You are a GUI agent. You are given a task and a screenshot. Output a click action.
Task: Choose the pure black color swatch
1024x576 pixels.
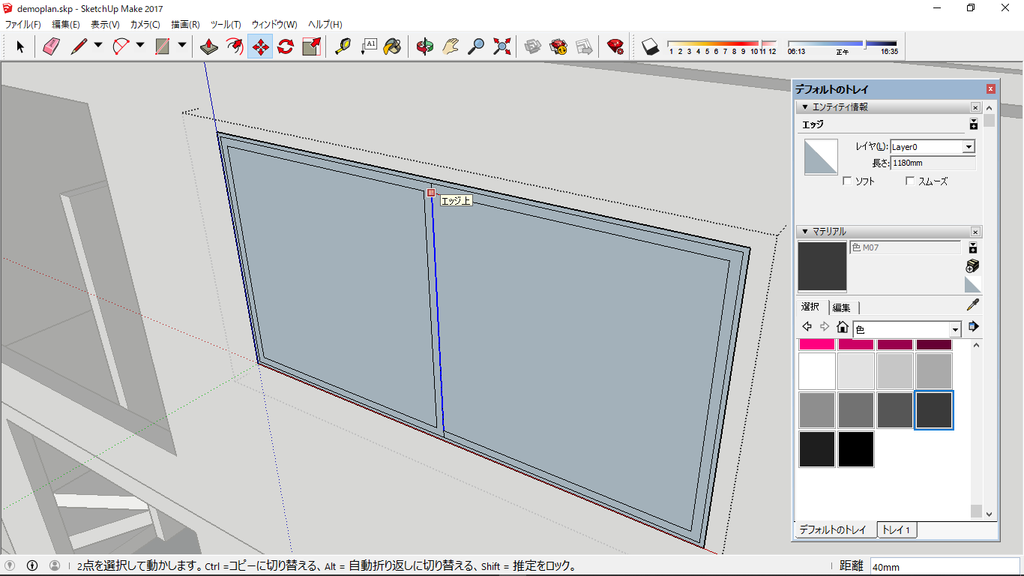tap(856, 449)
